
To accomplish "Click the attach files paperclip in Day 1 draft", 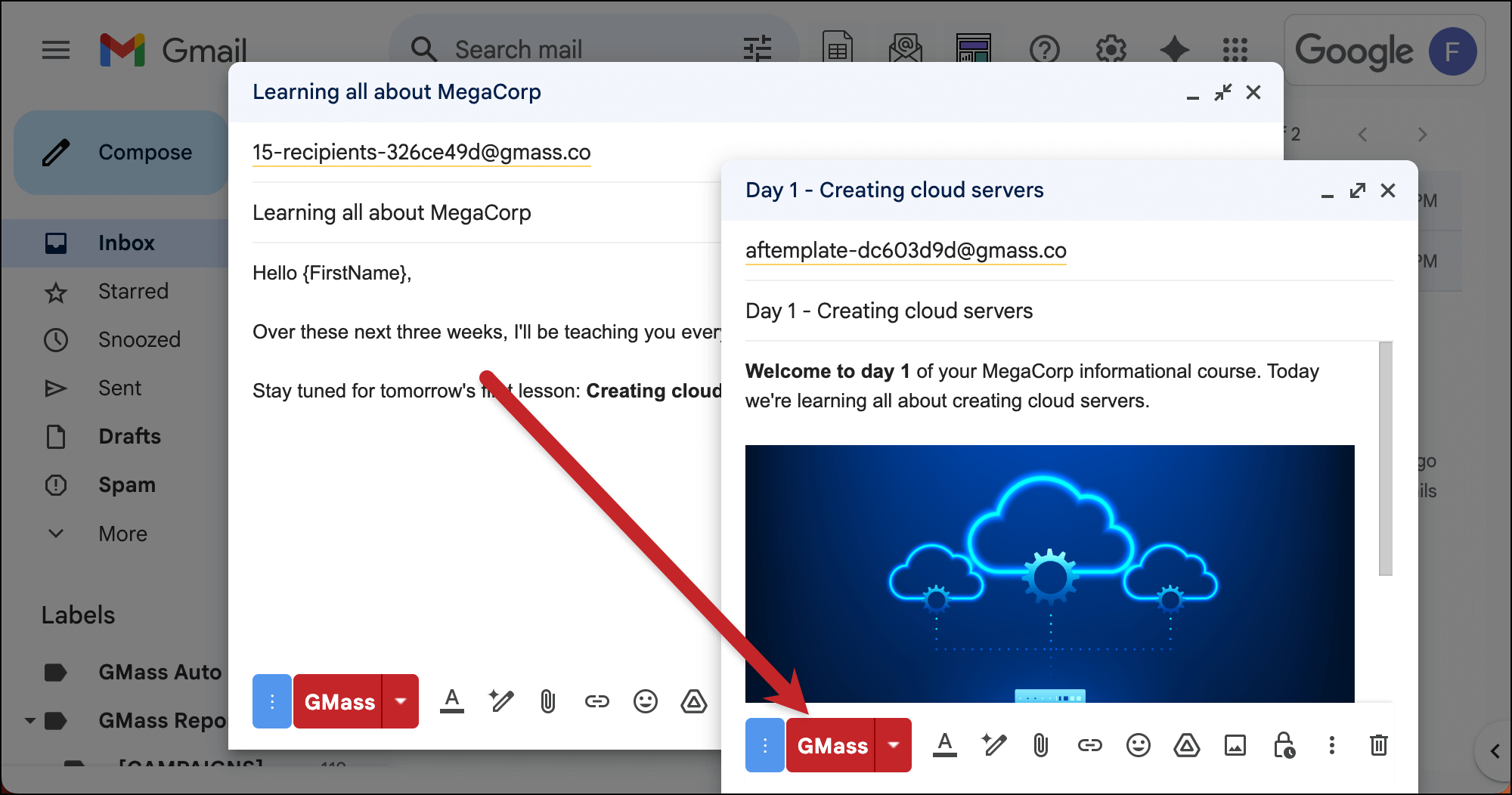I will 1041,746.
